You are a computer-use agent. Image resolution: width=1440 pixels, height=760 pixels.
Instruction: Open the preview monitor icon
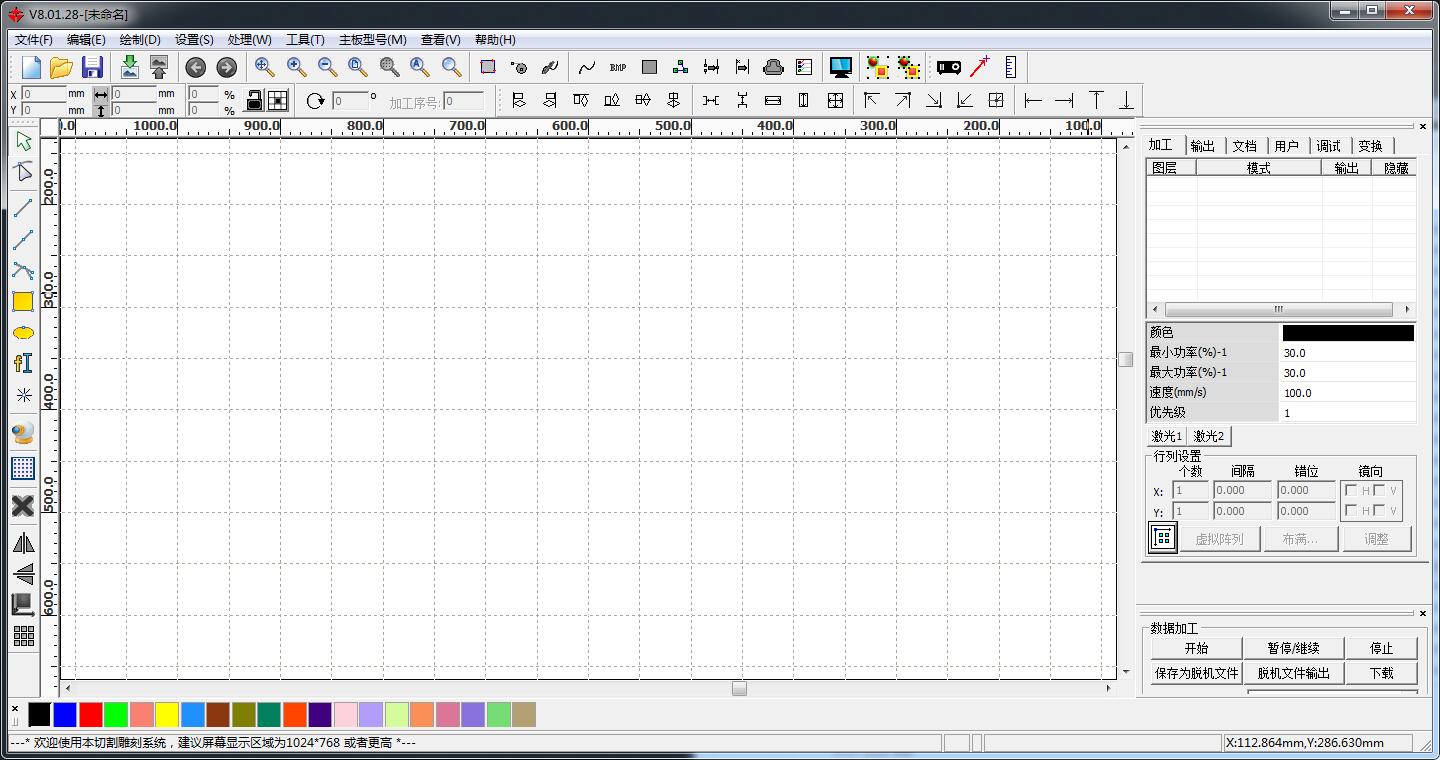click(x=841, y=67)
